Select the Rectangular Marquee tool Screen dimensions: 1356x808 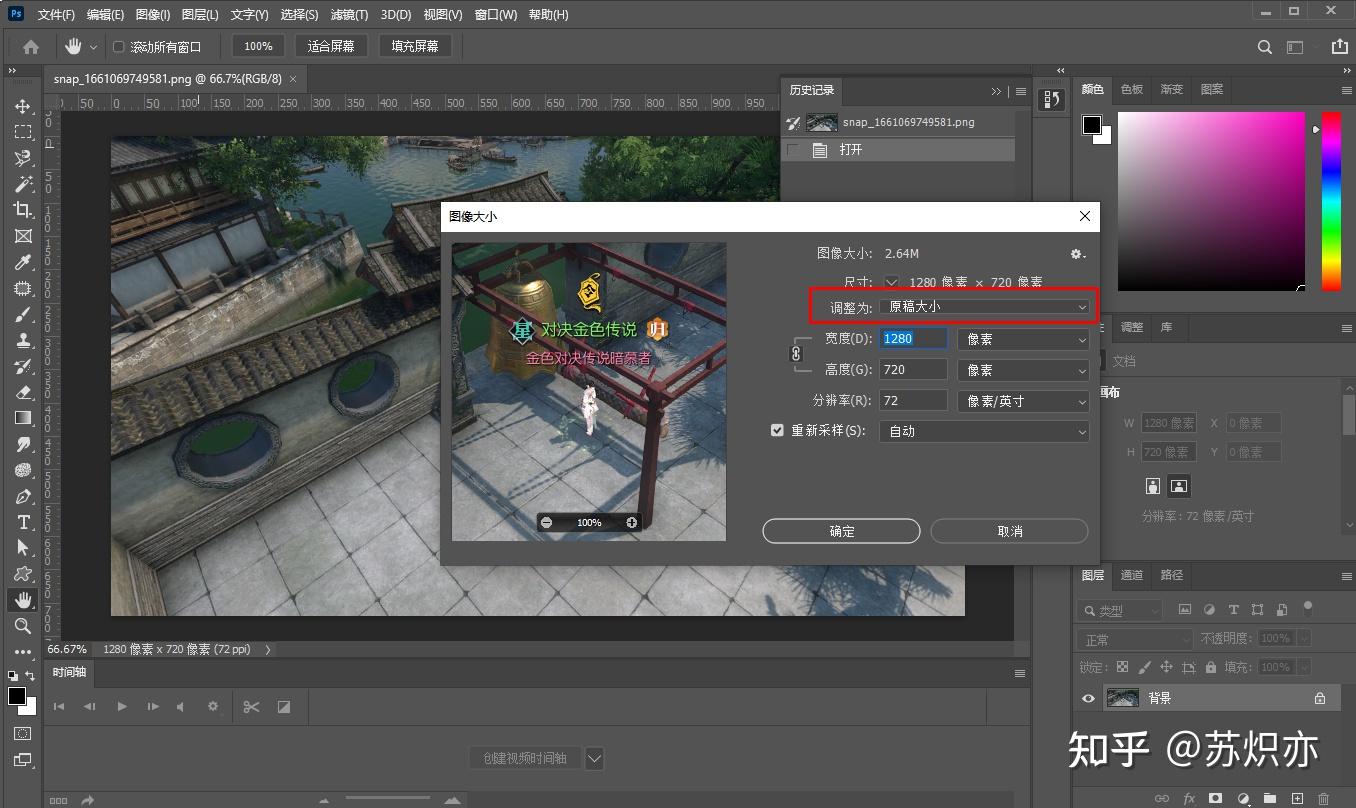[22, 132]
